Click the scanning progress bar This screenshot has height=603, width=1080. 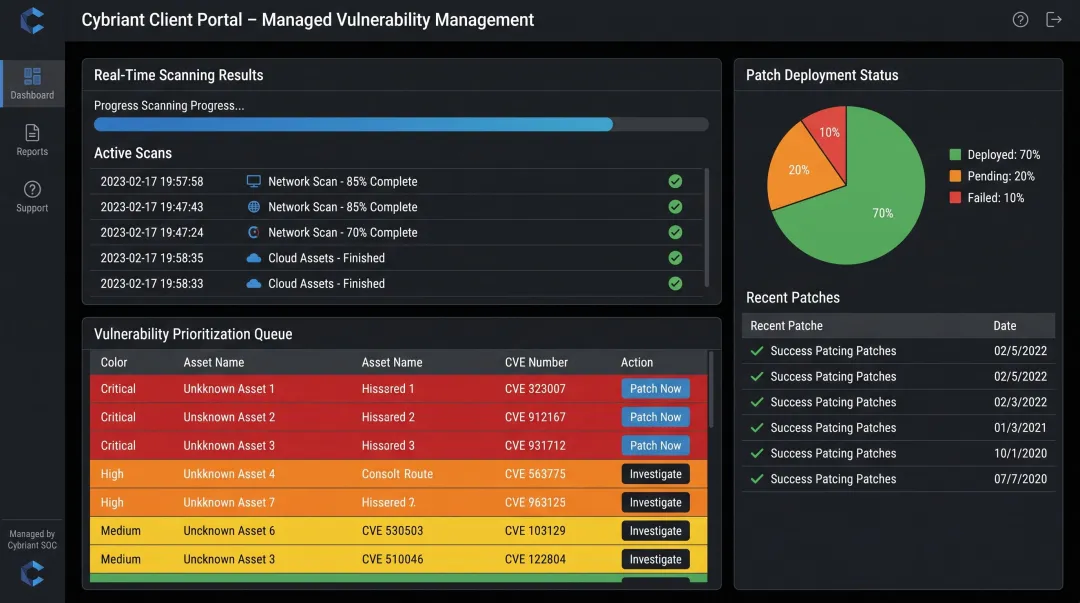point(401,124)
